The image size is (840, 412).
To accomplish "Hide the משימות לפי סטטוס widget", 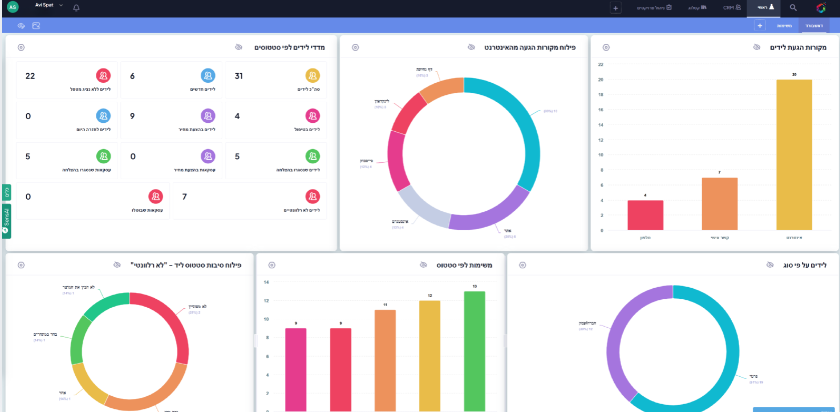I will point(423,265).
